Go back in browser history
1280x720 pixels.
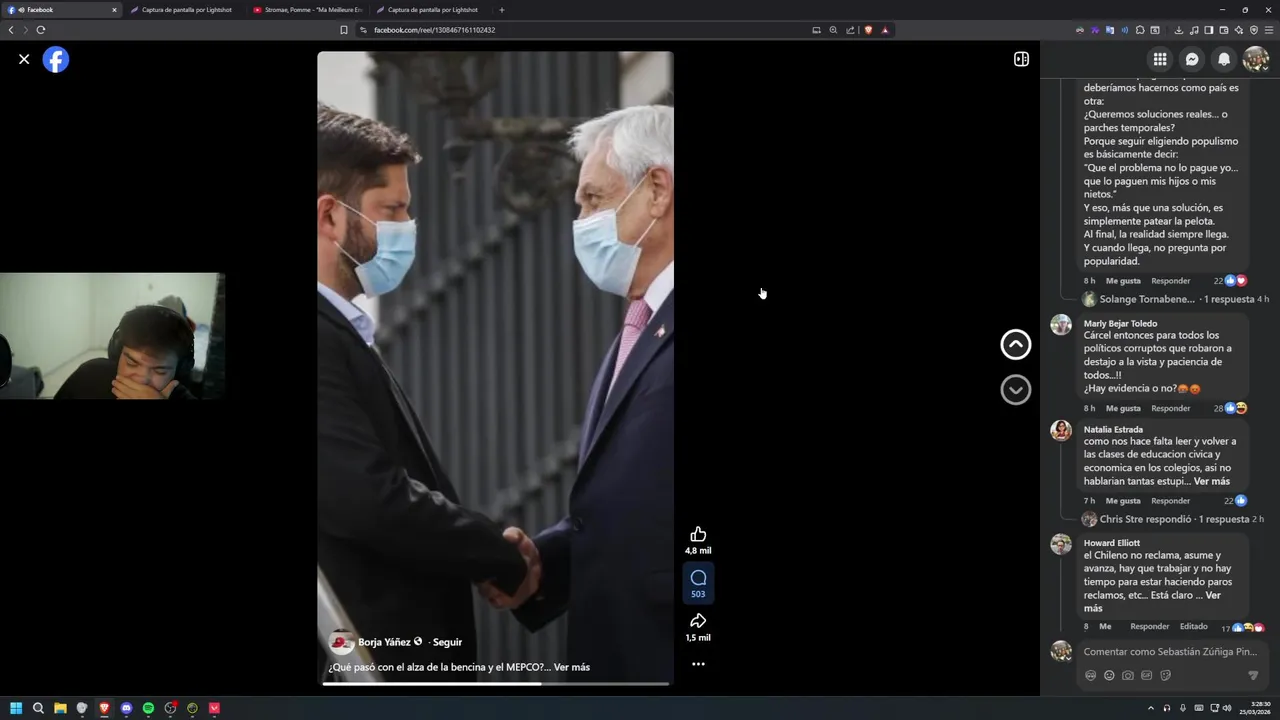tap(11, 30)
